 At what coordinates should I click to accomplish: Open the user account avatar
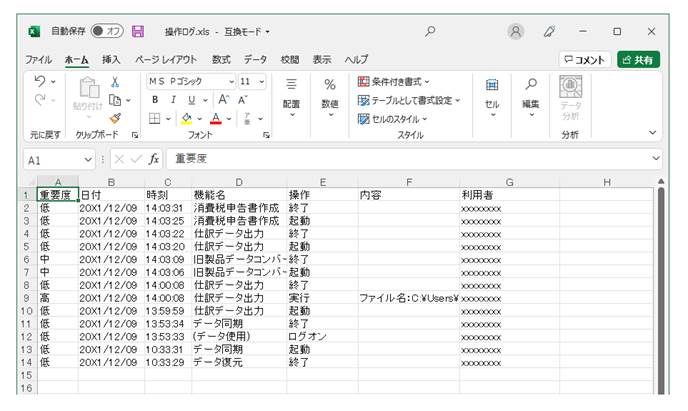tap(516, 32)
